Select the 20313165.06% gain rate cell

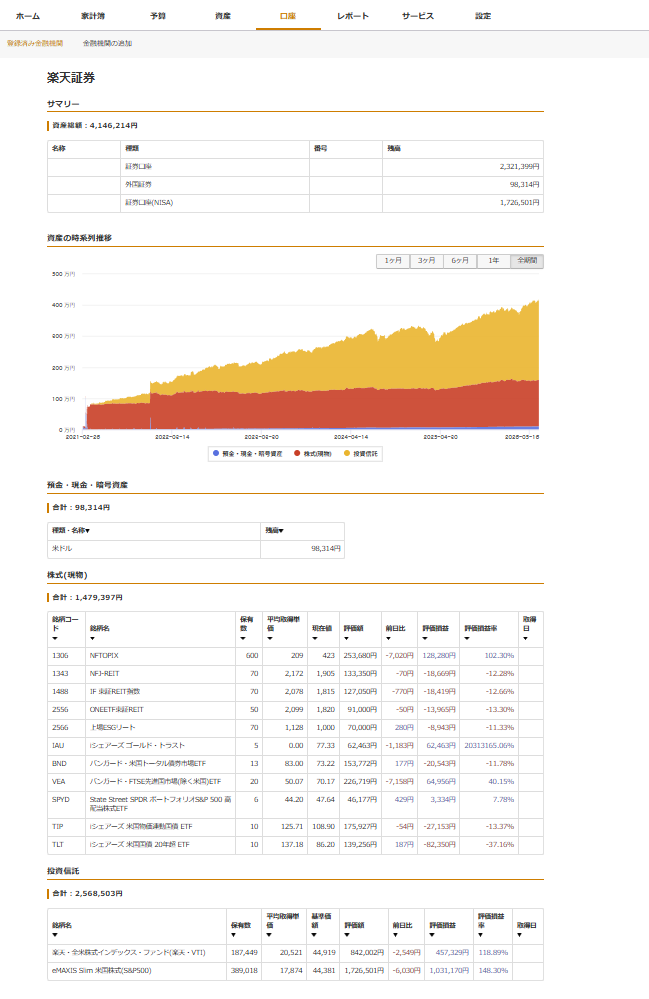tap(489, 745)
